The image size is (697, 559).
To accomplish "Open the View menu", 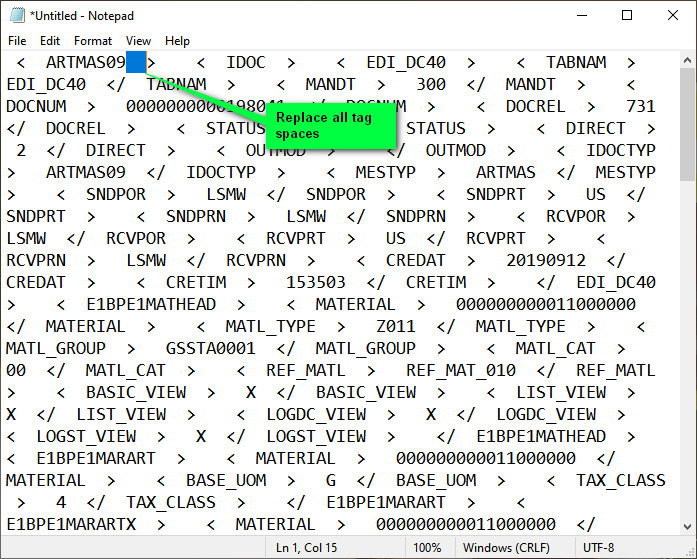I will (139, 41).
